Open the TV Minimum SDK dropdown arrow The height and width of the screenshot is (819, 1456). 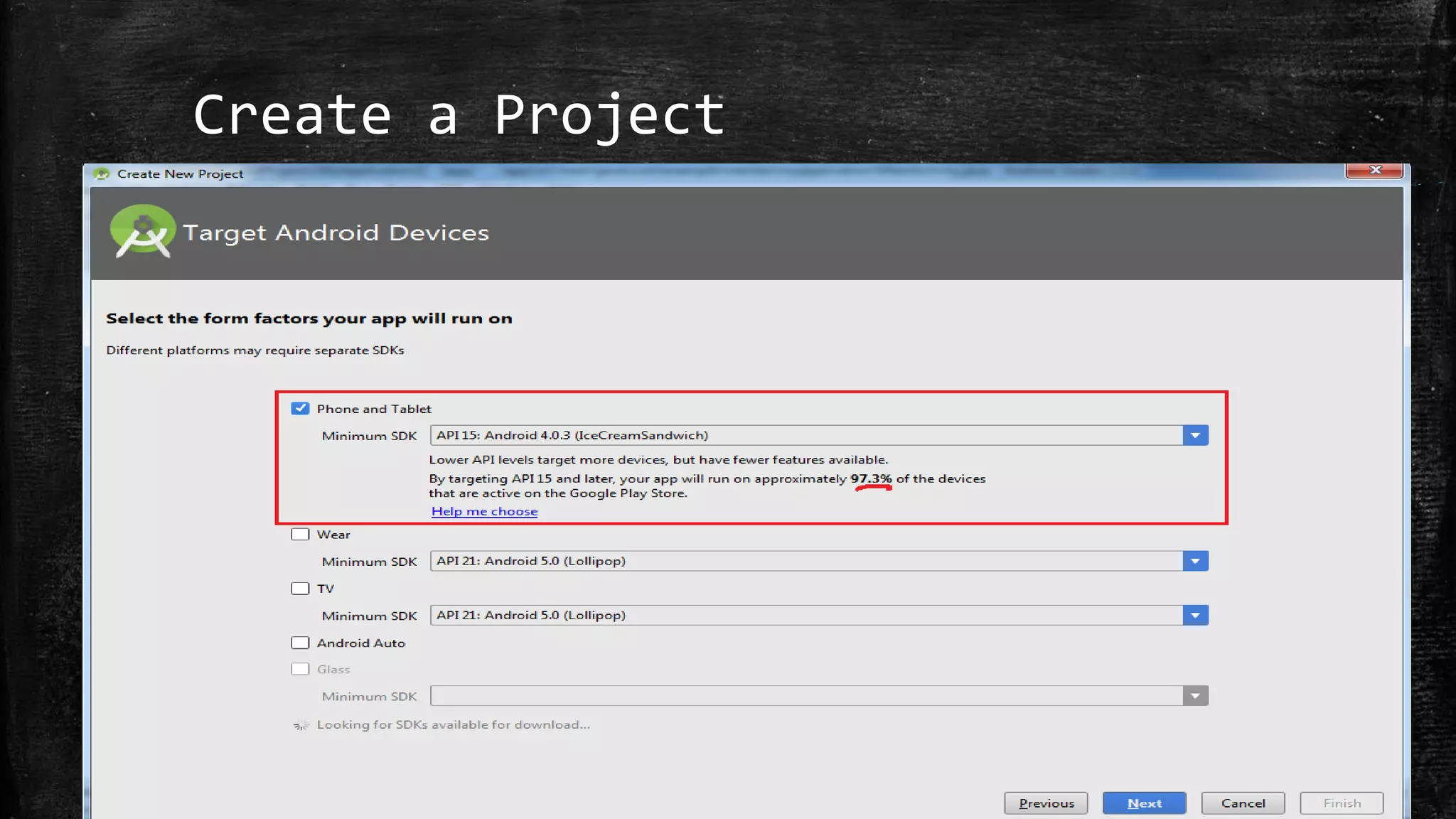(1195, 615)
